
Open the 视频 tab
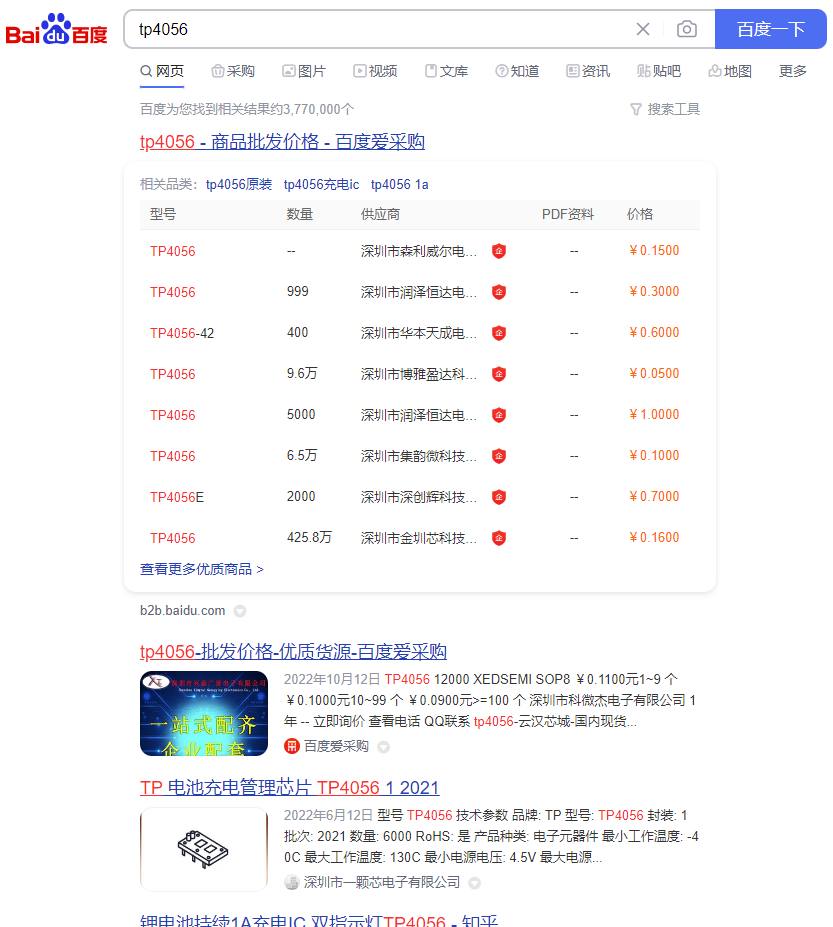(375, 72)
